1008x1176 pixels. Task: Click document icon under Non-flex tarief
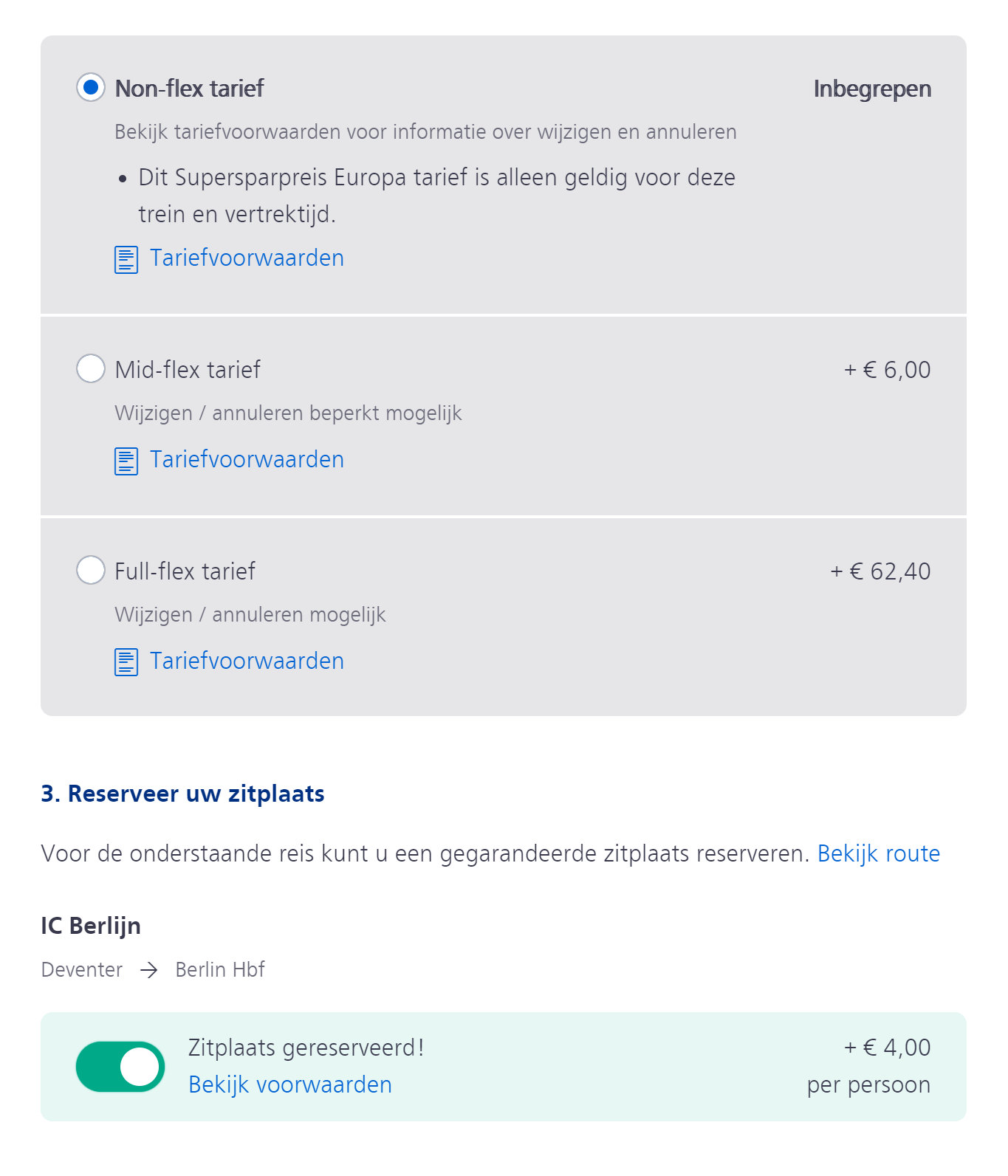click(x=126, y=259)
